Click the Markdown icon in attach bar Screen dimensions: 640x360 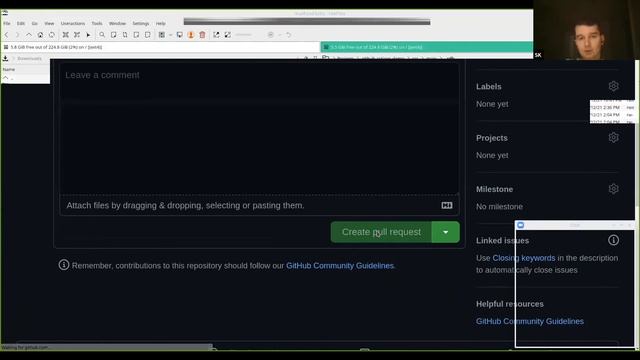pos(447,205)
